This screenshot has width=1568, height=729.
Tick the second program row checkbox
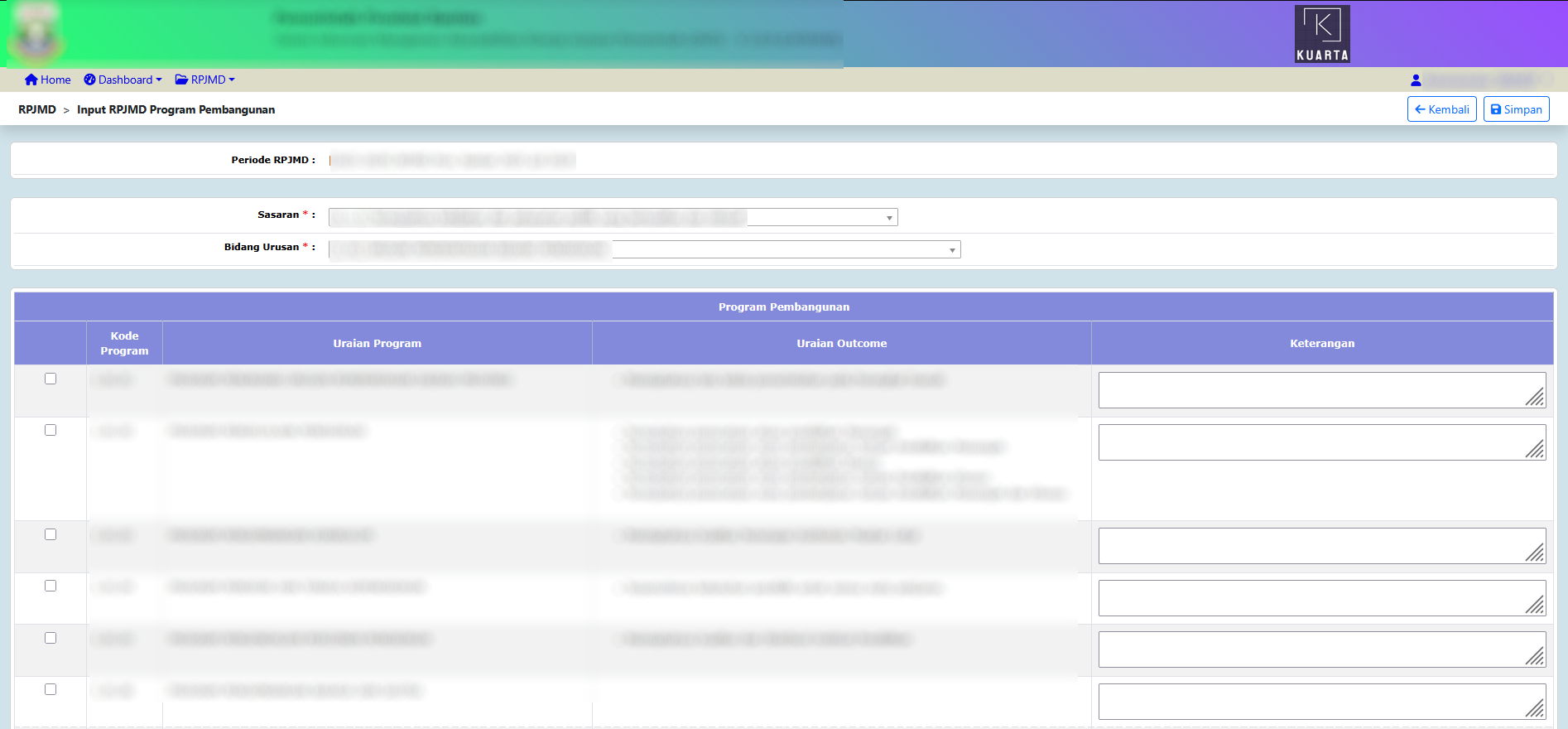[x=51, y=430]
